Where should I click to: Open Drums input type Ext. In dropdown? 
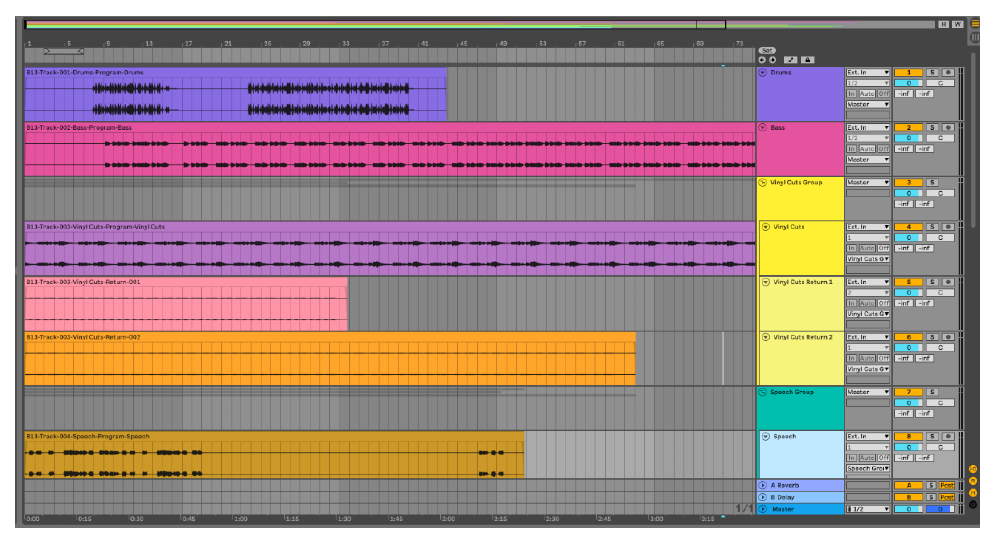tap(868, 72)
